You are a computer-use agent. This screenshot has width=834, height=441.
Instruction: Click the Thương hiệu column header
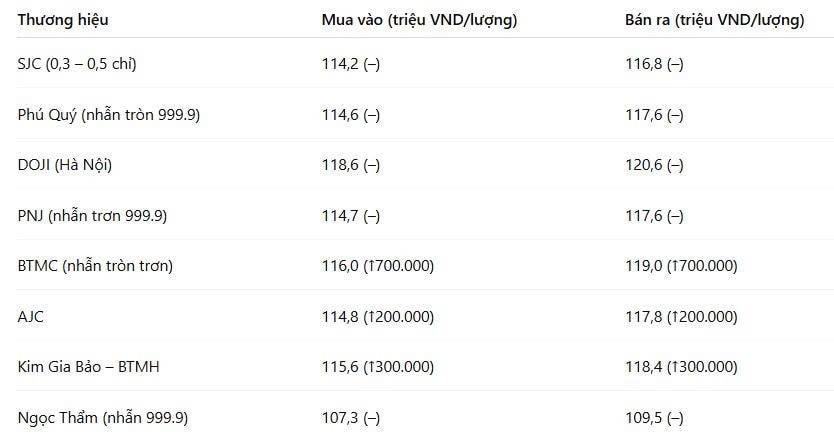63,20
